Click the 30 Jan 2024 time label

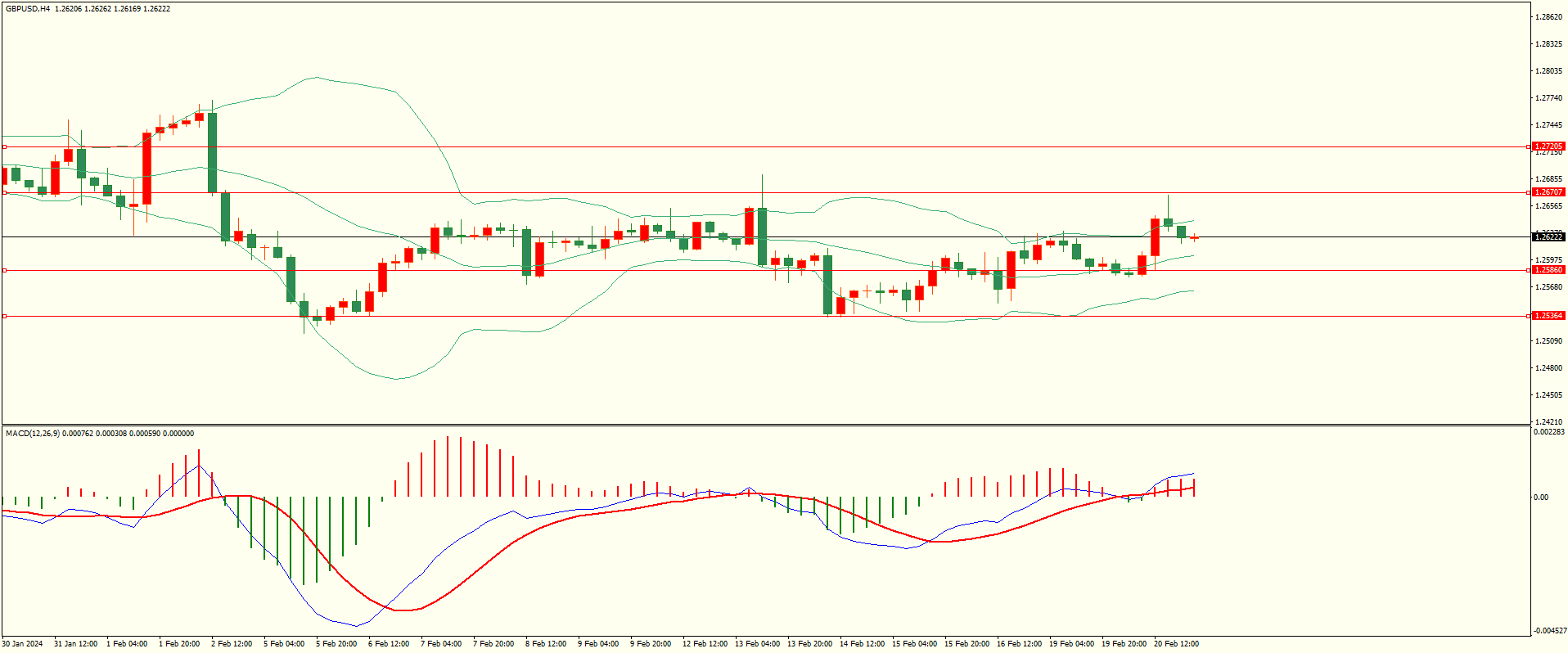22,644
